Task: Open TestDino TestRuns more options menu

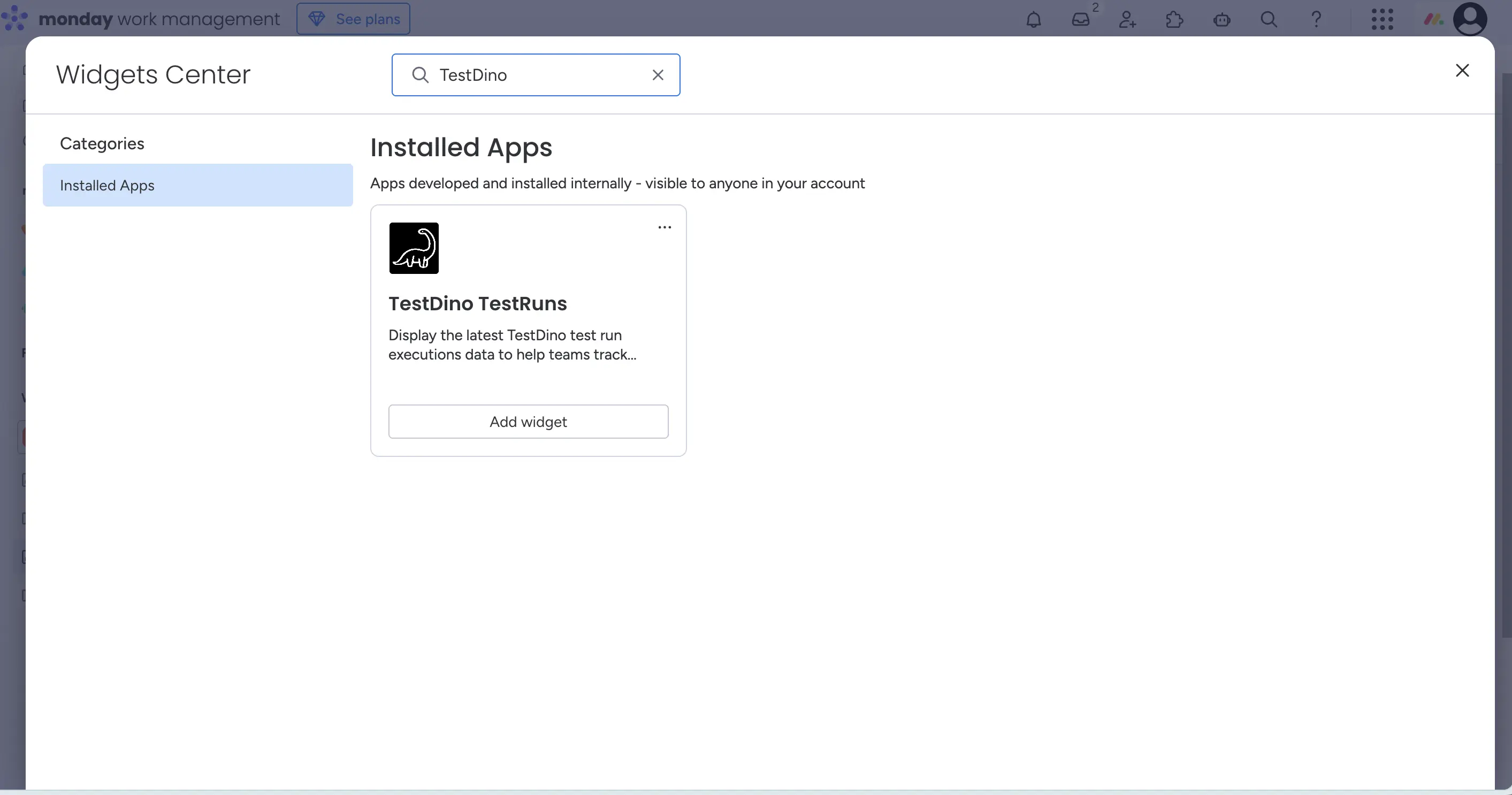Action: pyautogui.click(x=665, y=227)
